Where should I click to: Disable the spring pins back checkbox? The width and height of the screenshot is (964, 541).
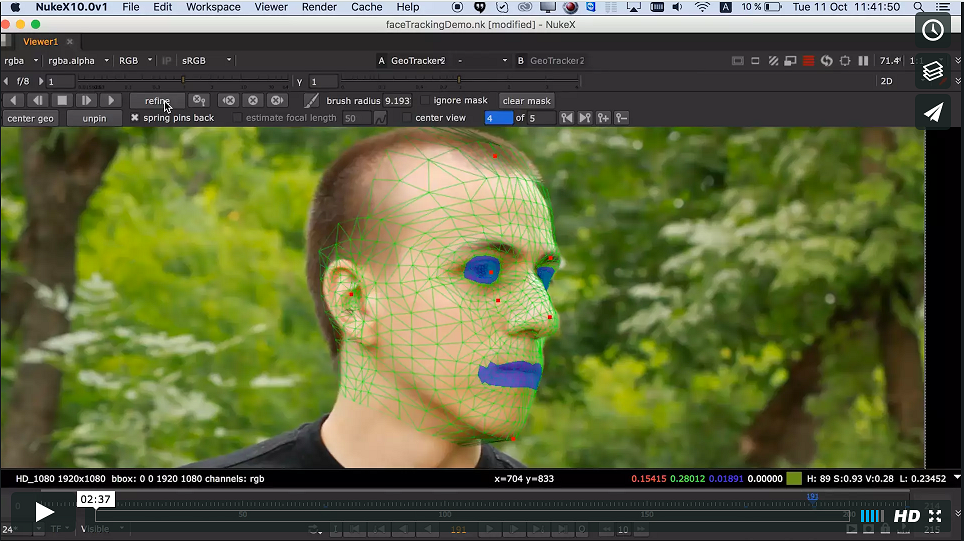point(135,118)
